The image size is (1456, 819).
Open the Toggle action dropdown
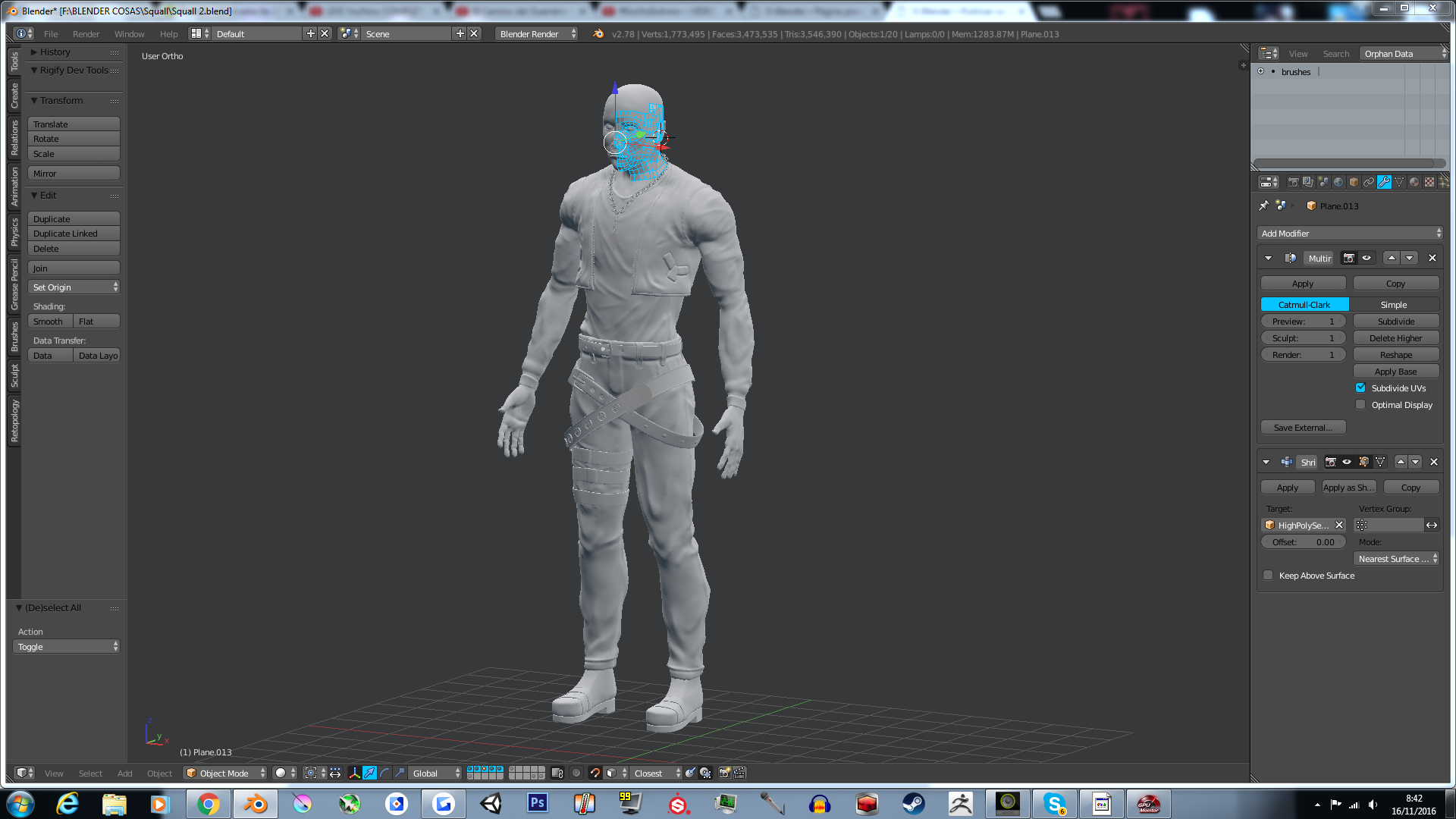point(67,646)
